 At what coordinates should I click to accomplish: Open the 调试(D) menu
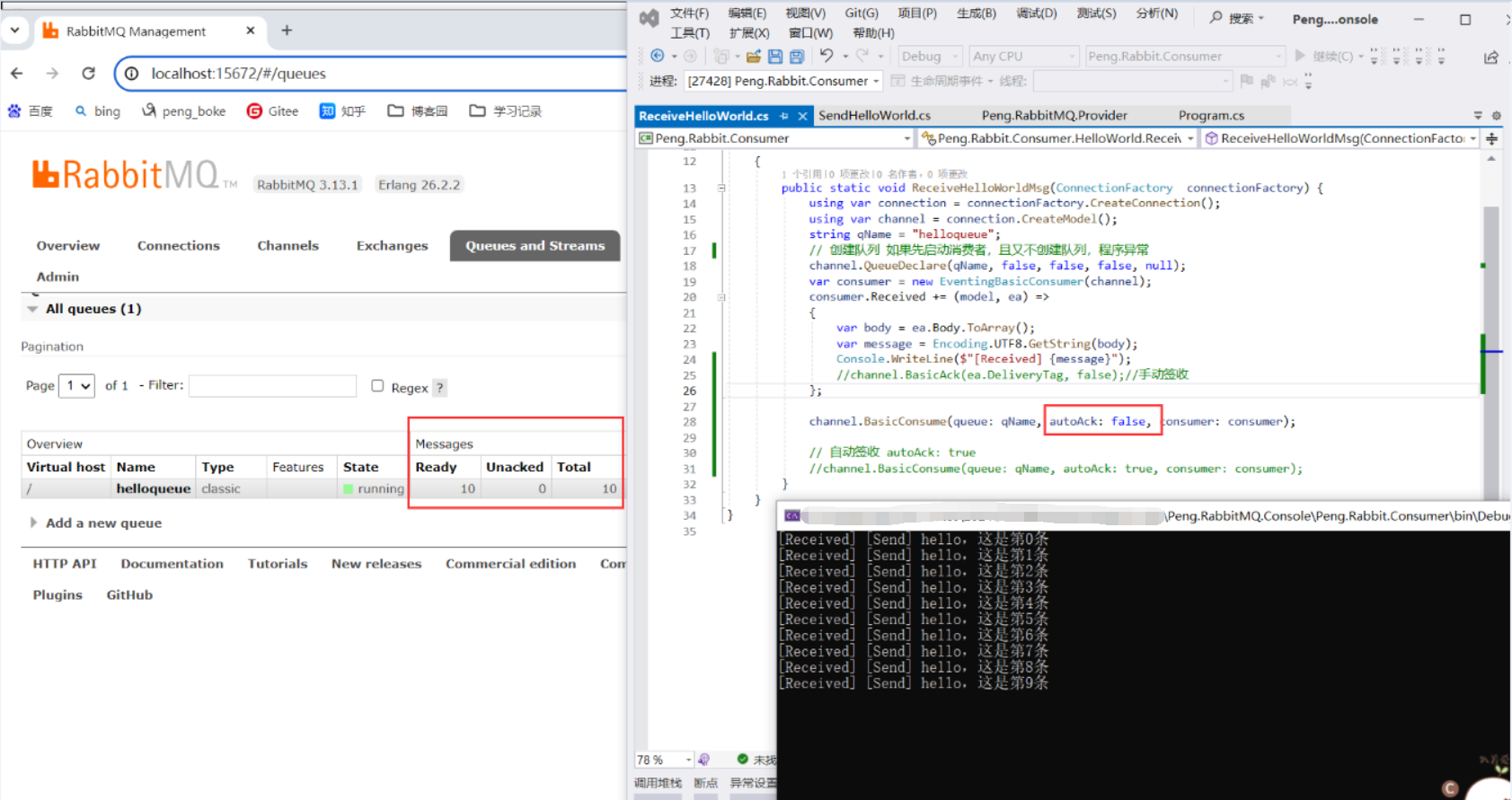(x=1037, y=13)
